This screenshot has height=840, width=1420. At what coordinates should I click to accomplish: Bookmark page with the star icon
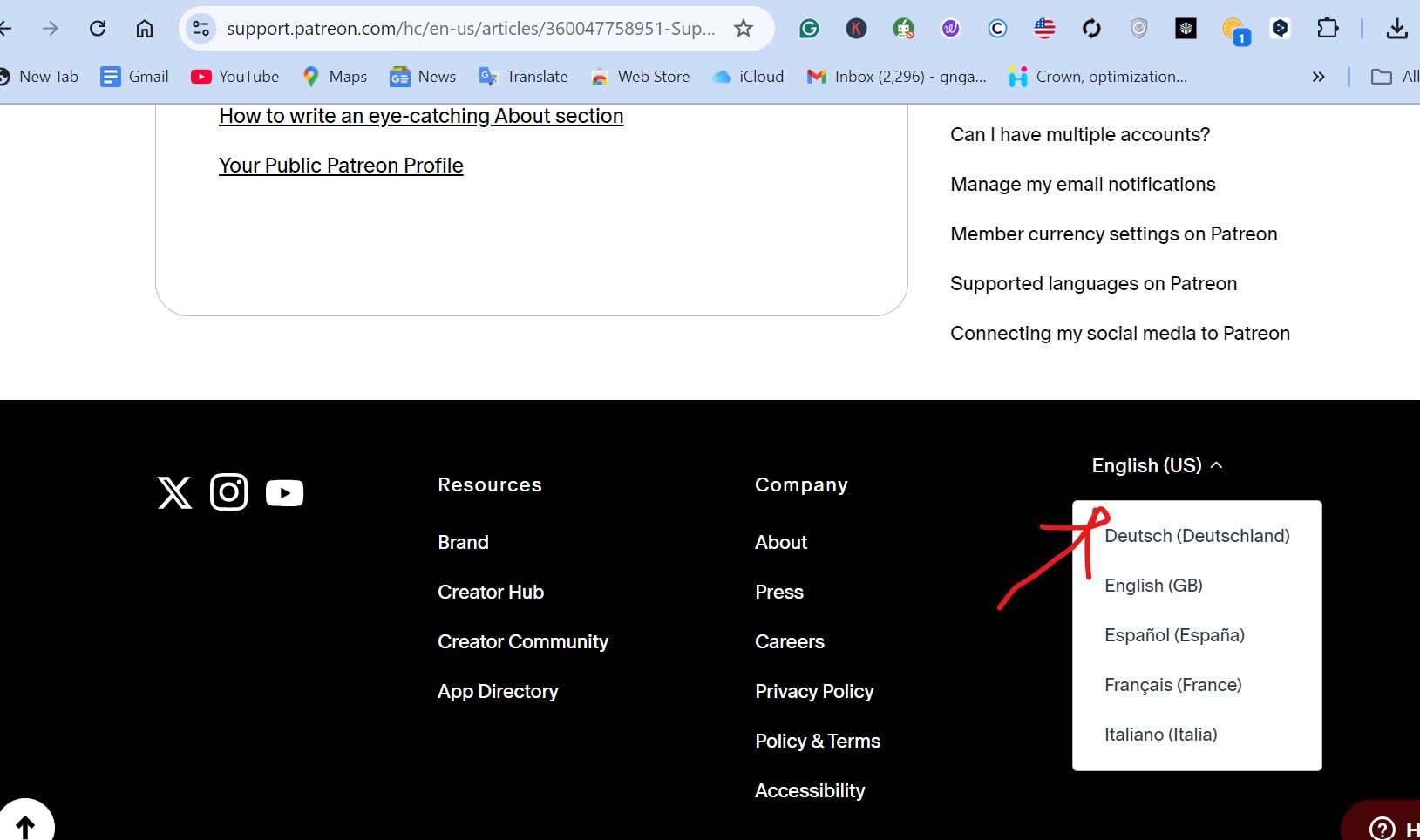tap(744, 29)
